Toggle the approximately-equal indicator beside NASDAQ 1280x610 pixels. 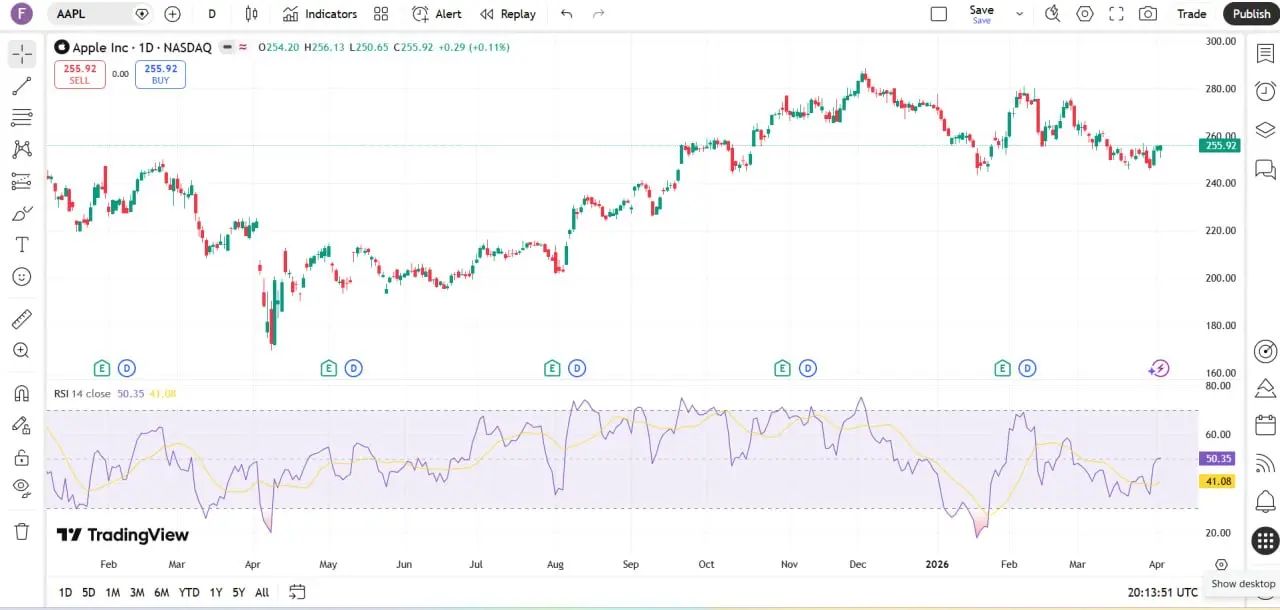(x=243, y=47)
